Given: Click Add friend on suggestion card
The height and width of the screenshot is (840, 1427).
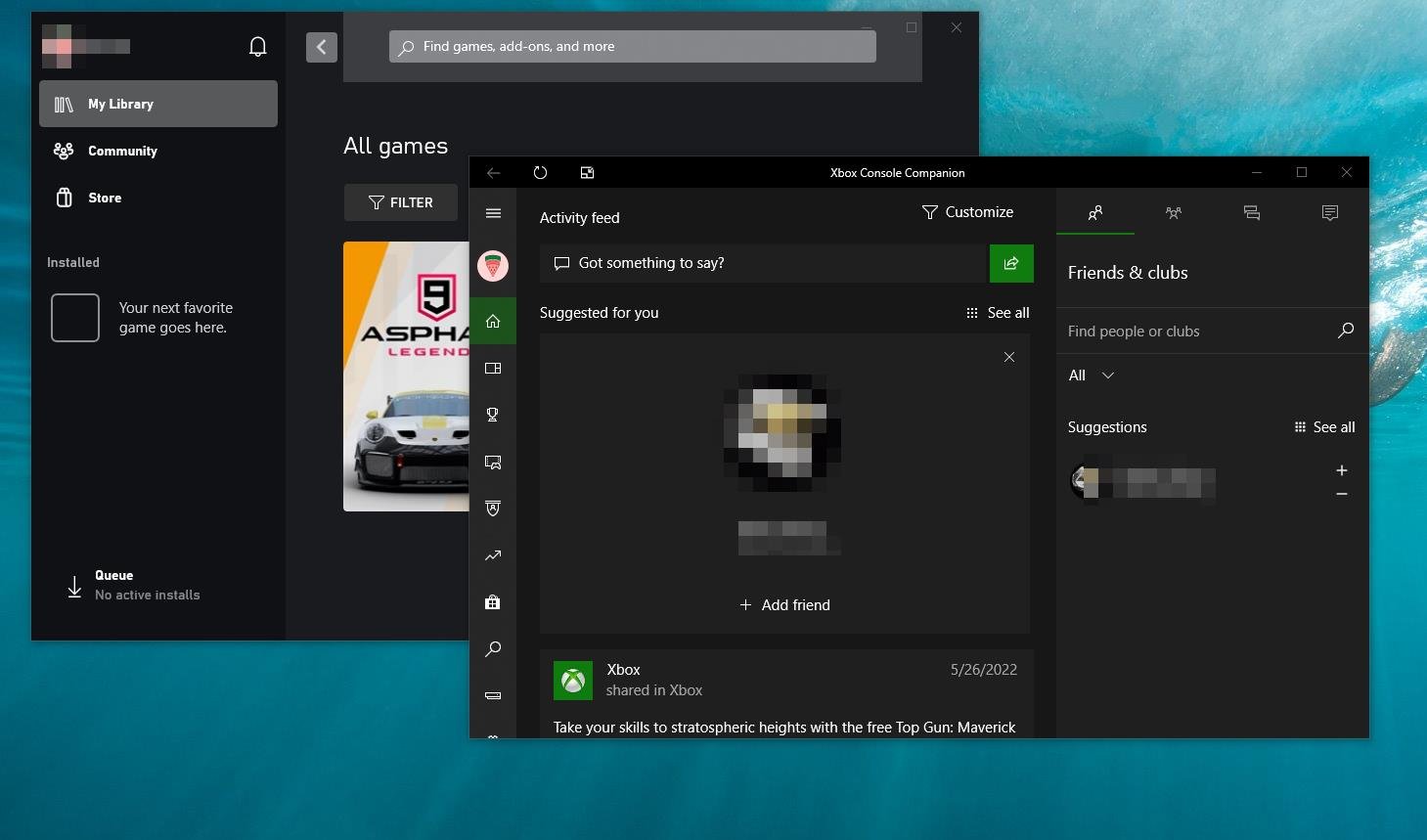Looking at the screenshot, I should click(x=784, y=605).
